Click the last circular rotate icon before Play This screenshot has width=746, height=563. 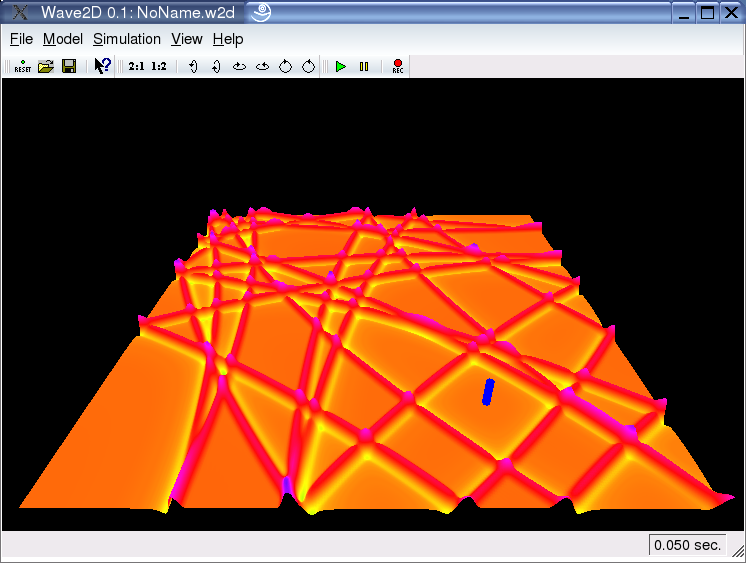(x=309, y=67)
